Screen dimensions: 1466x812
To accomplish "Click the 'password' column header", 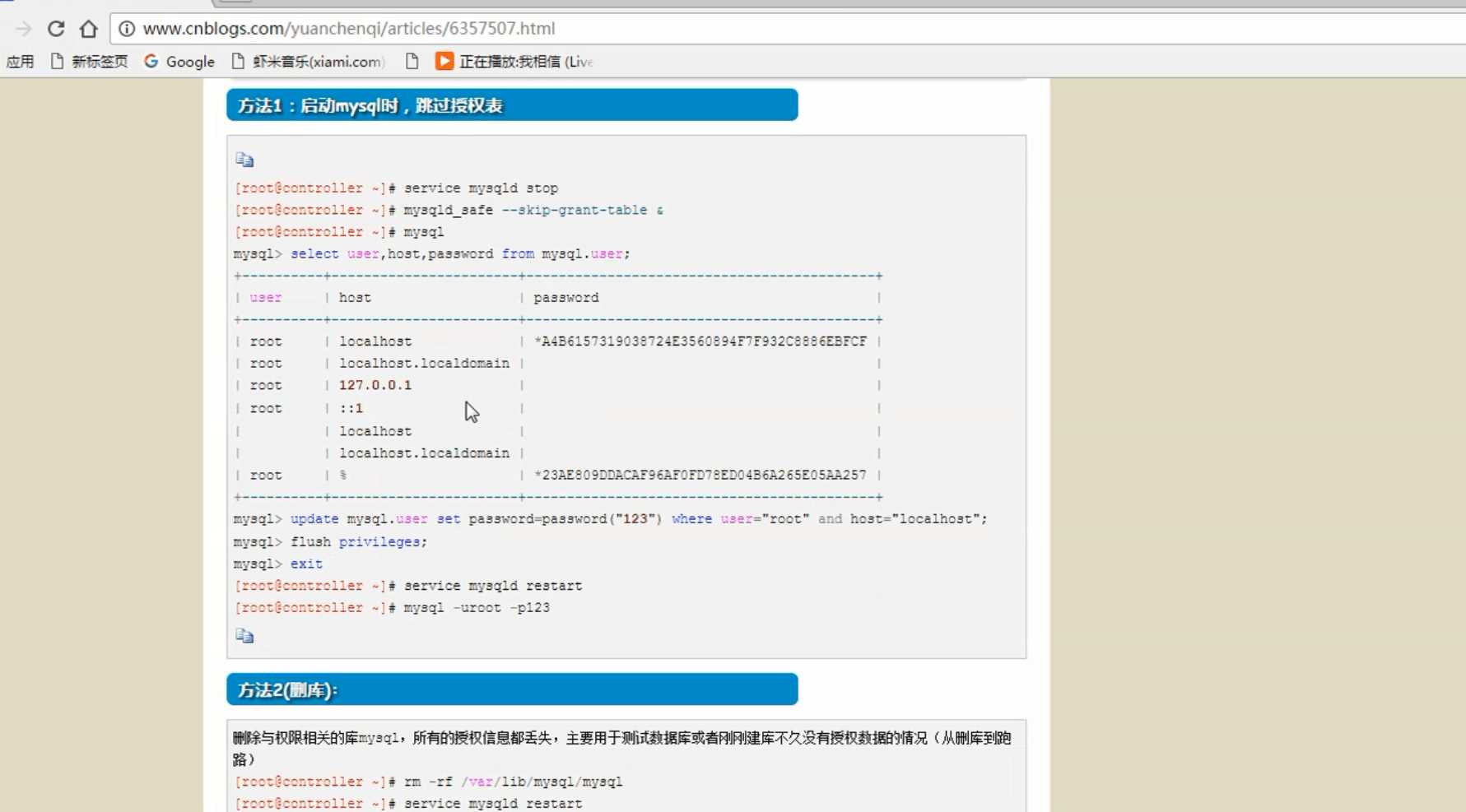I will coord(566,298).
